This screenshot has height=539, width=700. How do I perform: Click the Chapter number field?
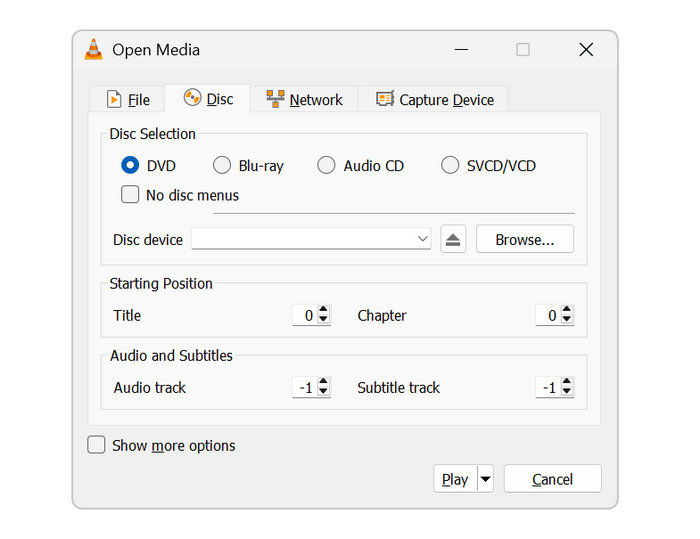[x=548, y=315]
